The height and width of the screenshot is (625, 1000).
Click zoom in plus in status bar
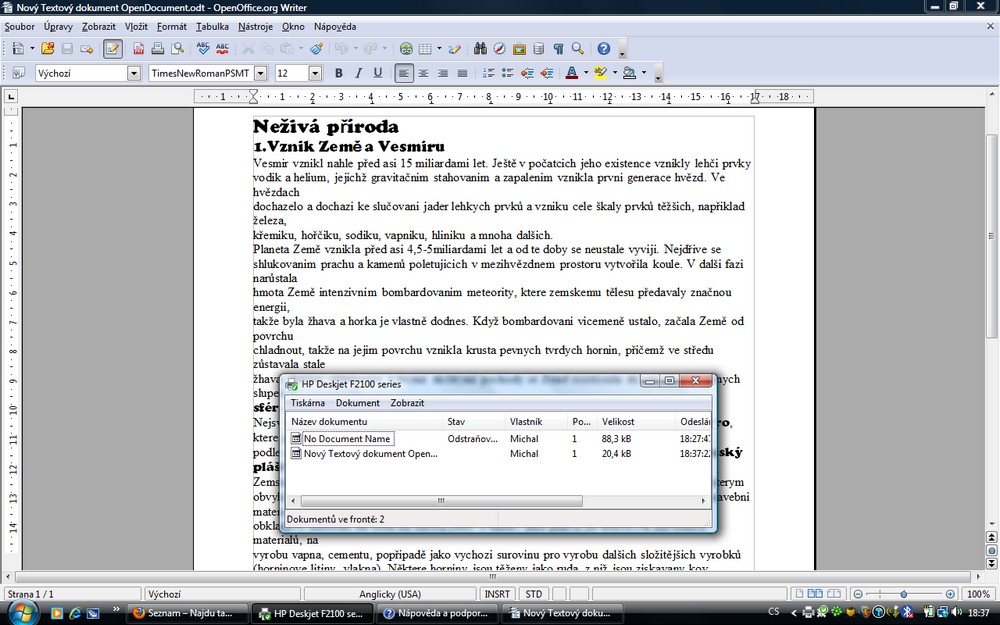(950, 594)
